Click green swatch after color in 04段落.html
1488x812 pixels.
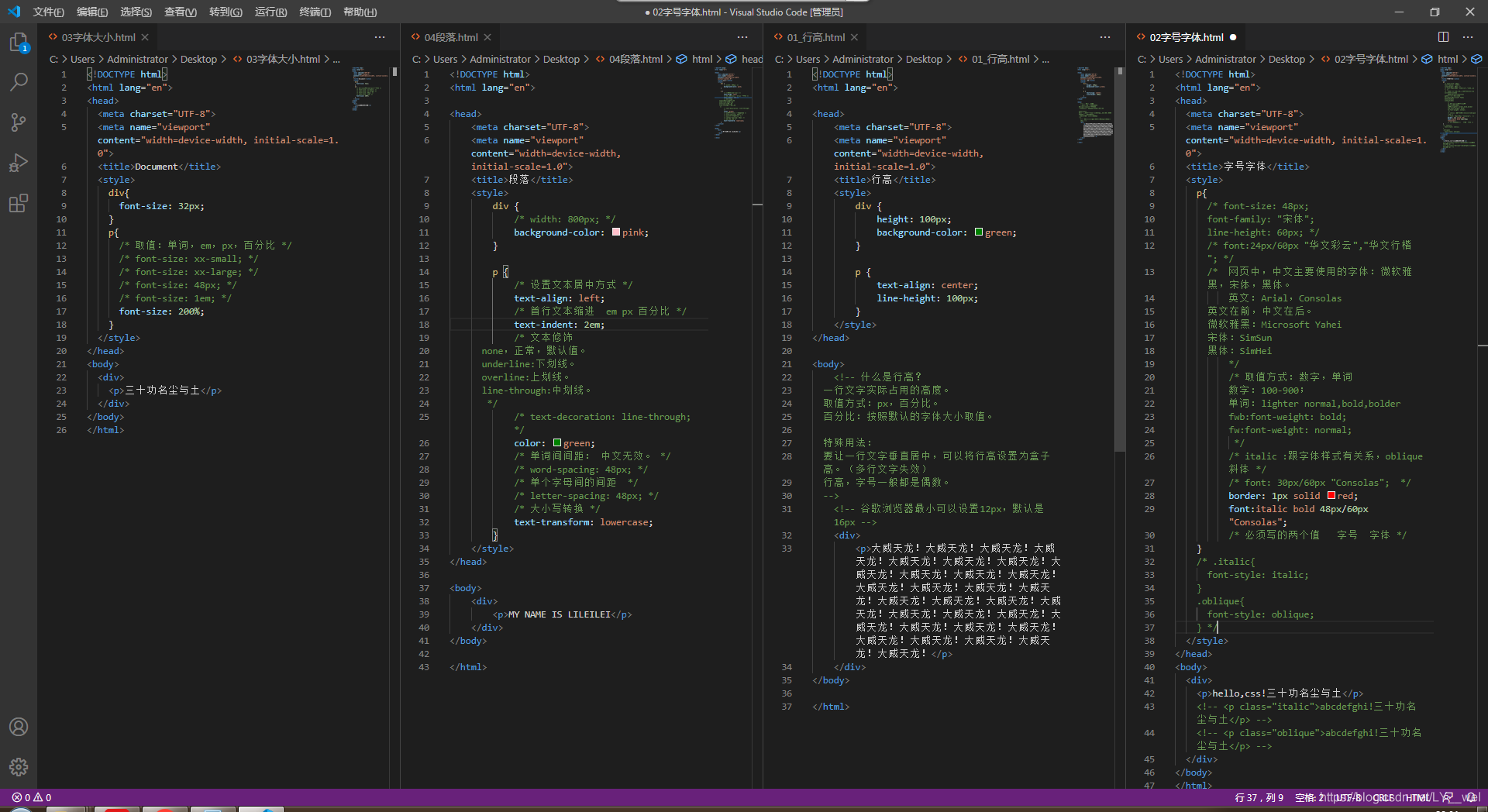tap(557, 442)
